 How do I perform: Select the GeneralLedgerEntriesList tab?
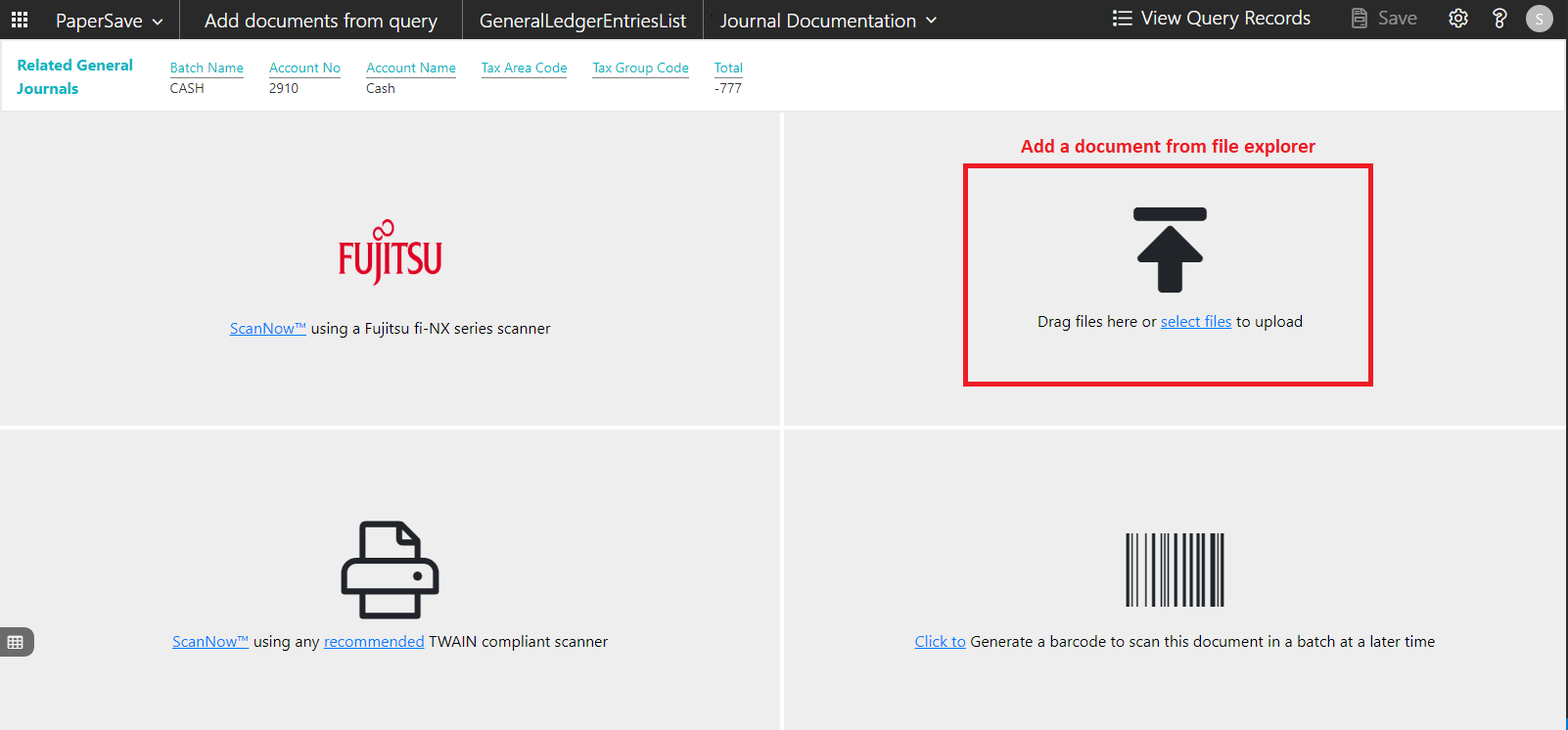[582, 21]
